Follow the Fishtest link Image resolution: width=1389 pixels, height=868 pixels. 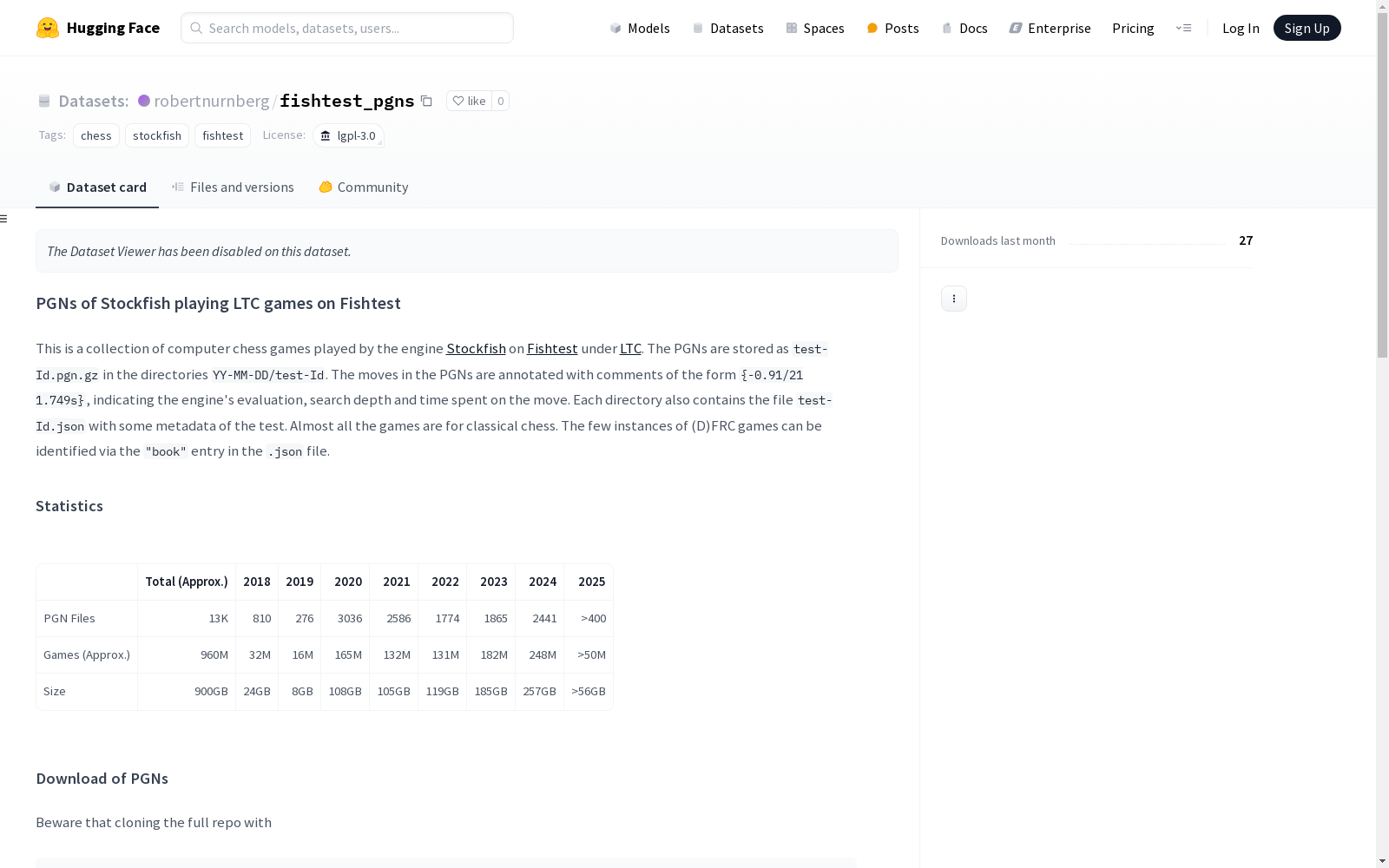(552, 348)
